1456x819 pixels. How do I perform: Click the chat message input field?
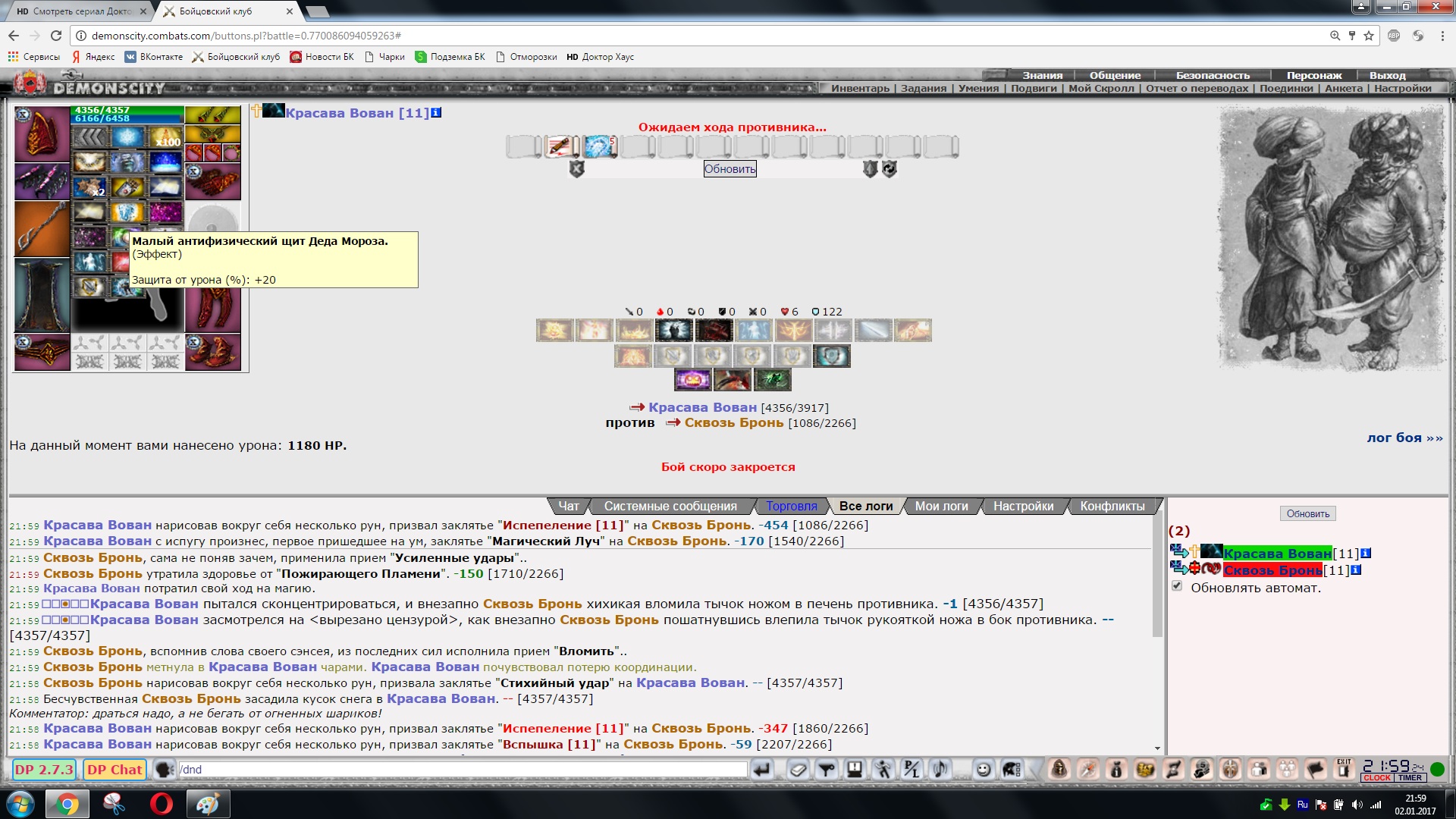462,770
